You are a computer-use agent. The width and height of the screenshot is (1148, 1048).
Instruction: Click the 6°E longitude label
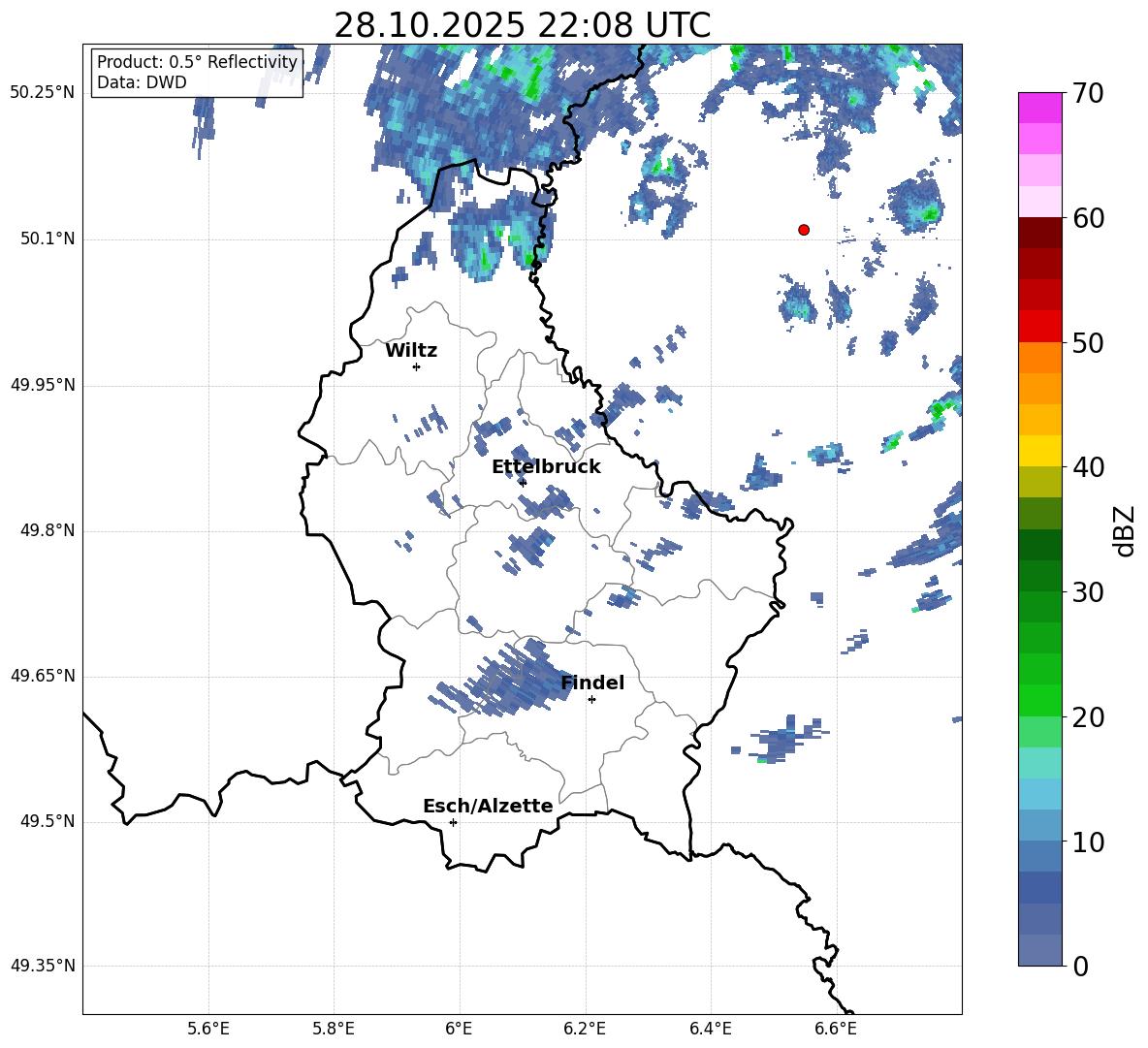(459, 1029)
